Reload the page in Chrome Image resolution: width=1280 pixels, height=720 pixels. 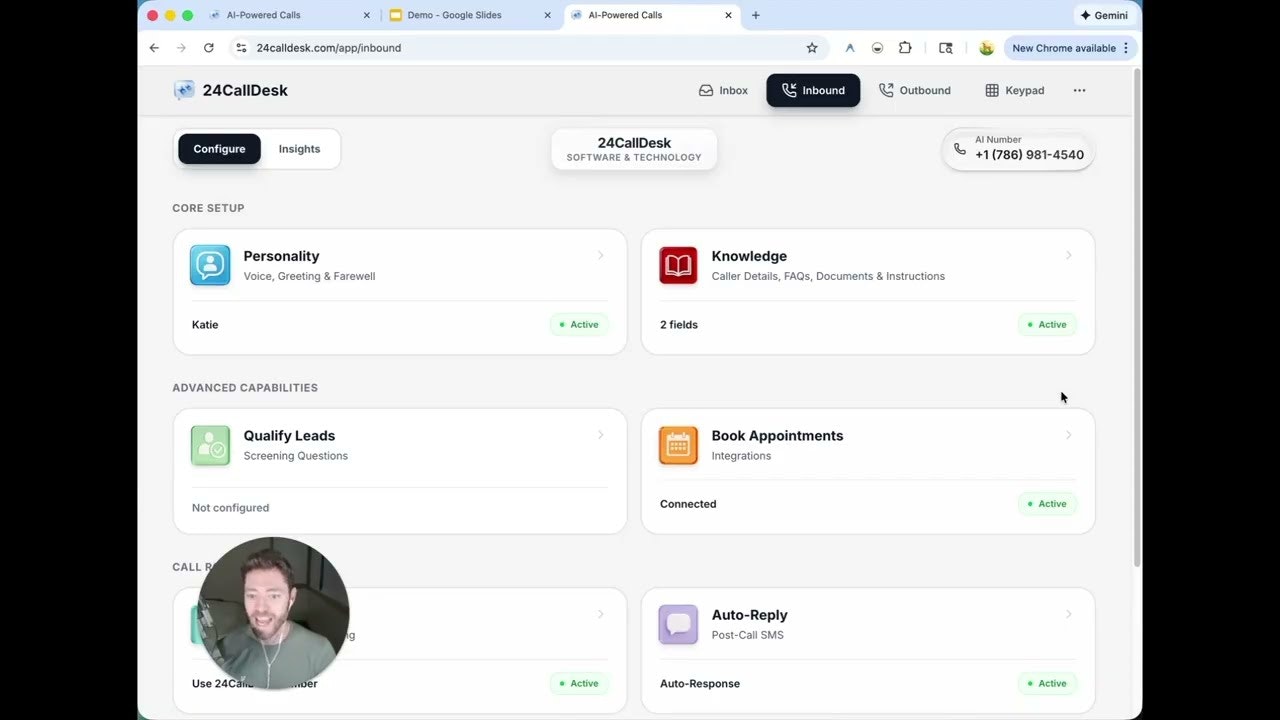click(x=208, y=48)
